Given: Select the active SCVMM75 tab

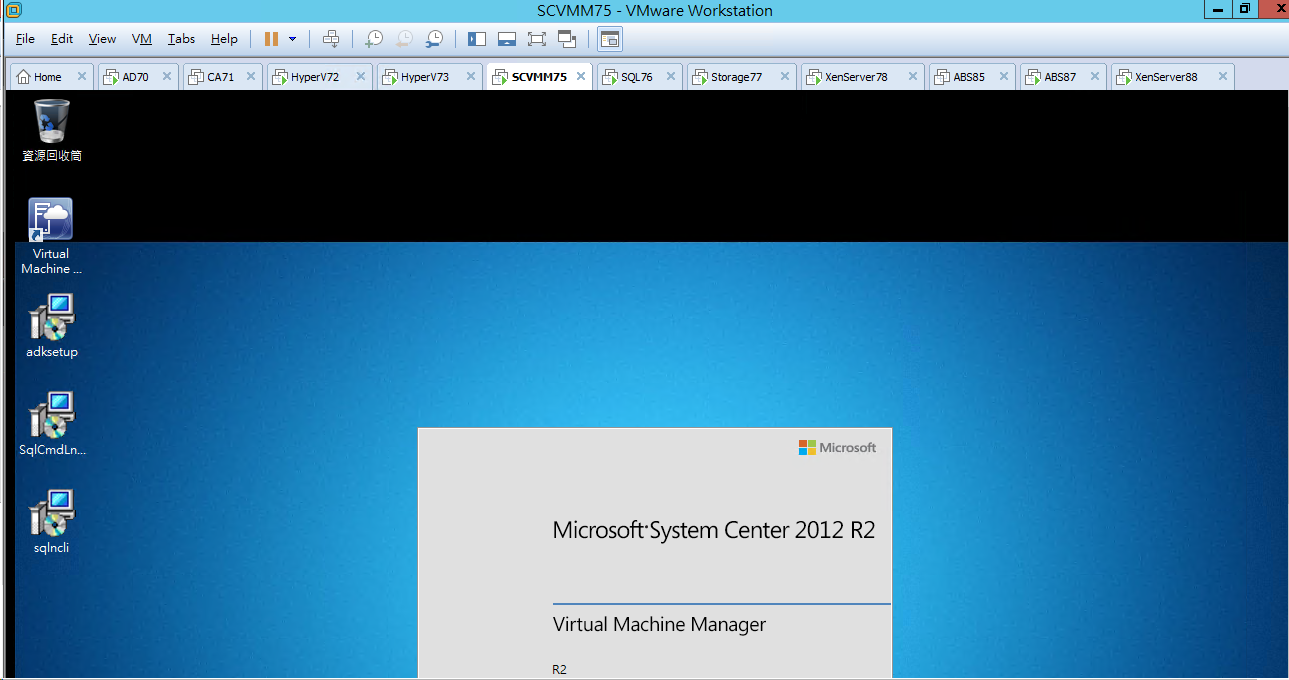Looking at the screenshot, I should pos(539,77).
